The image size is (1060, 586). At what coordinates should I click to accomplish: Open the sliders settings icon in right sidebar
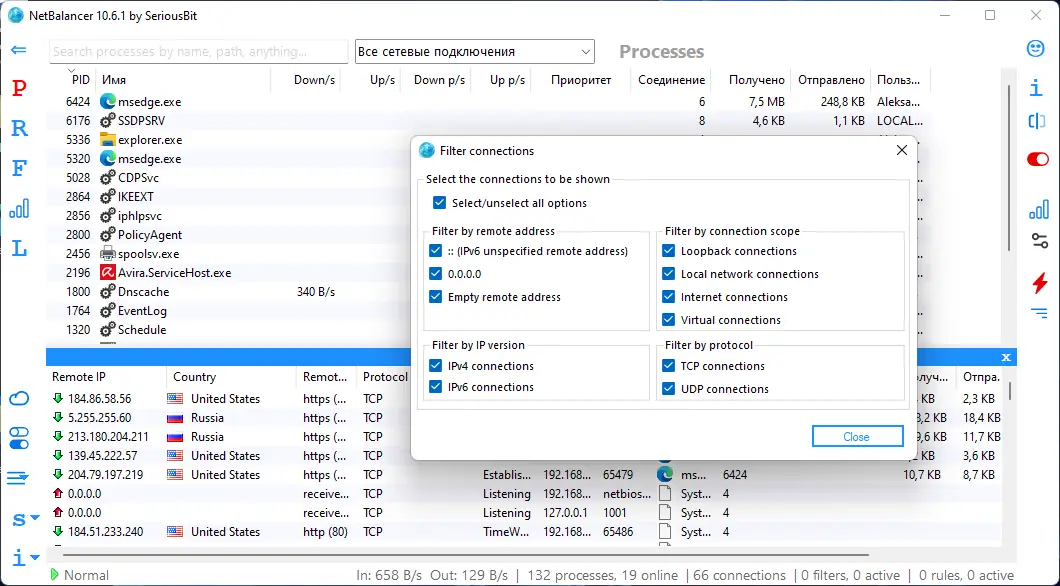coord(1039,241)
